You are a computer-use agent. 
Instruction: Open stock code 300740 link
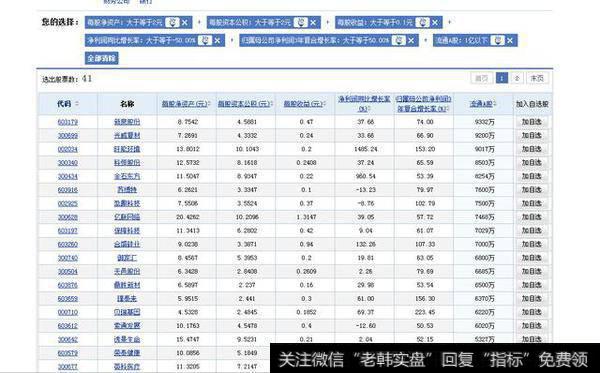(x=68, y=258)
